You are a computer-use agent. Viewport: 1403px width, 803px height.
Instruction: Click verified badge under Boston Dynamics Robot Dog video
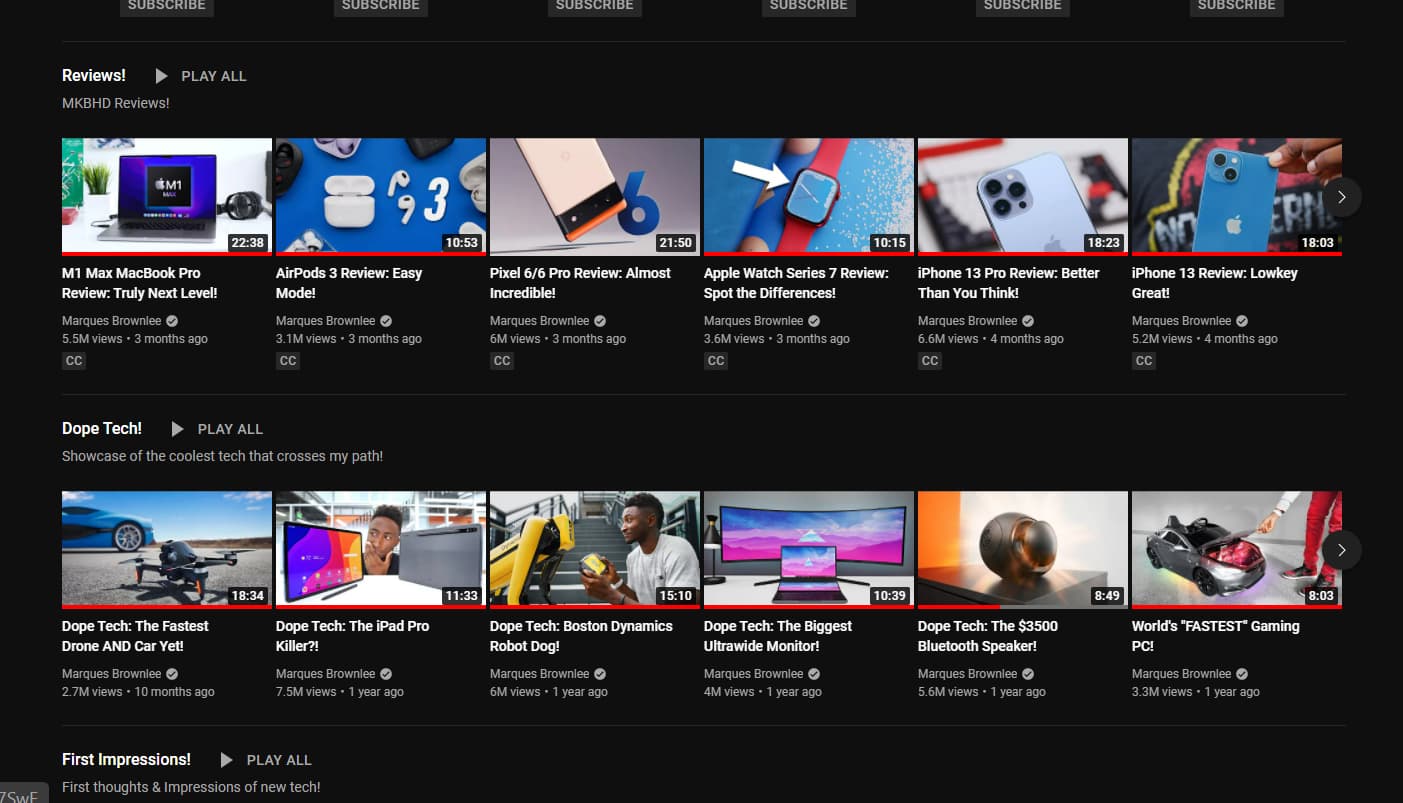[600, 674]
